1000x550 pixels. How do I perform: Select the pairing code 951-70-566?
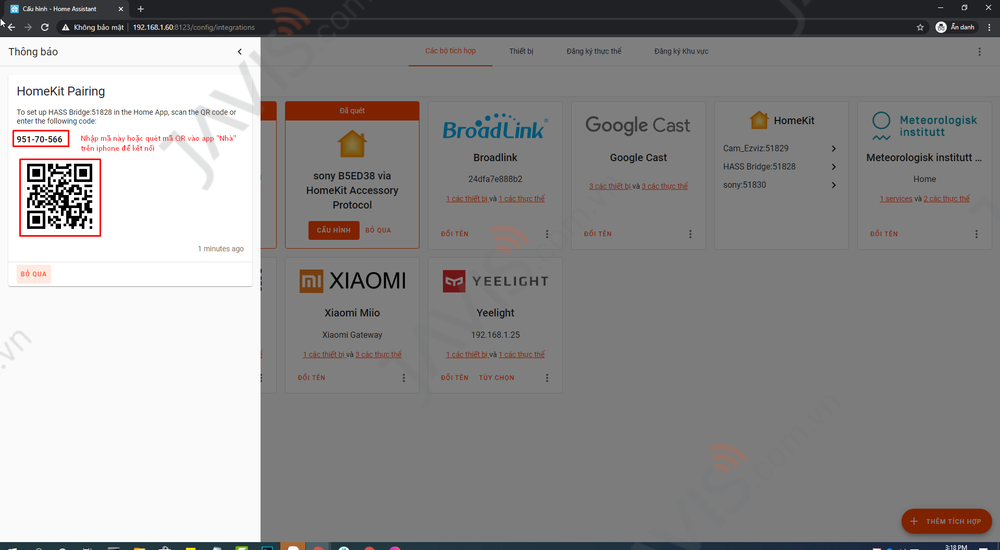click(x=40, y=138)
